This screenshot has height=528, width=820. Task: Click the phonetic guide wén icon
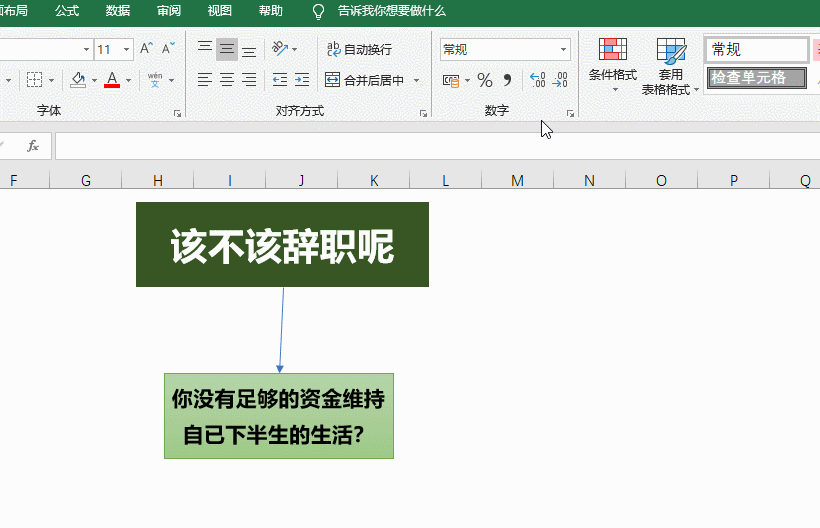pyautogui.click(x=155, y=80)
